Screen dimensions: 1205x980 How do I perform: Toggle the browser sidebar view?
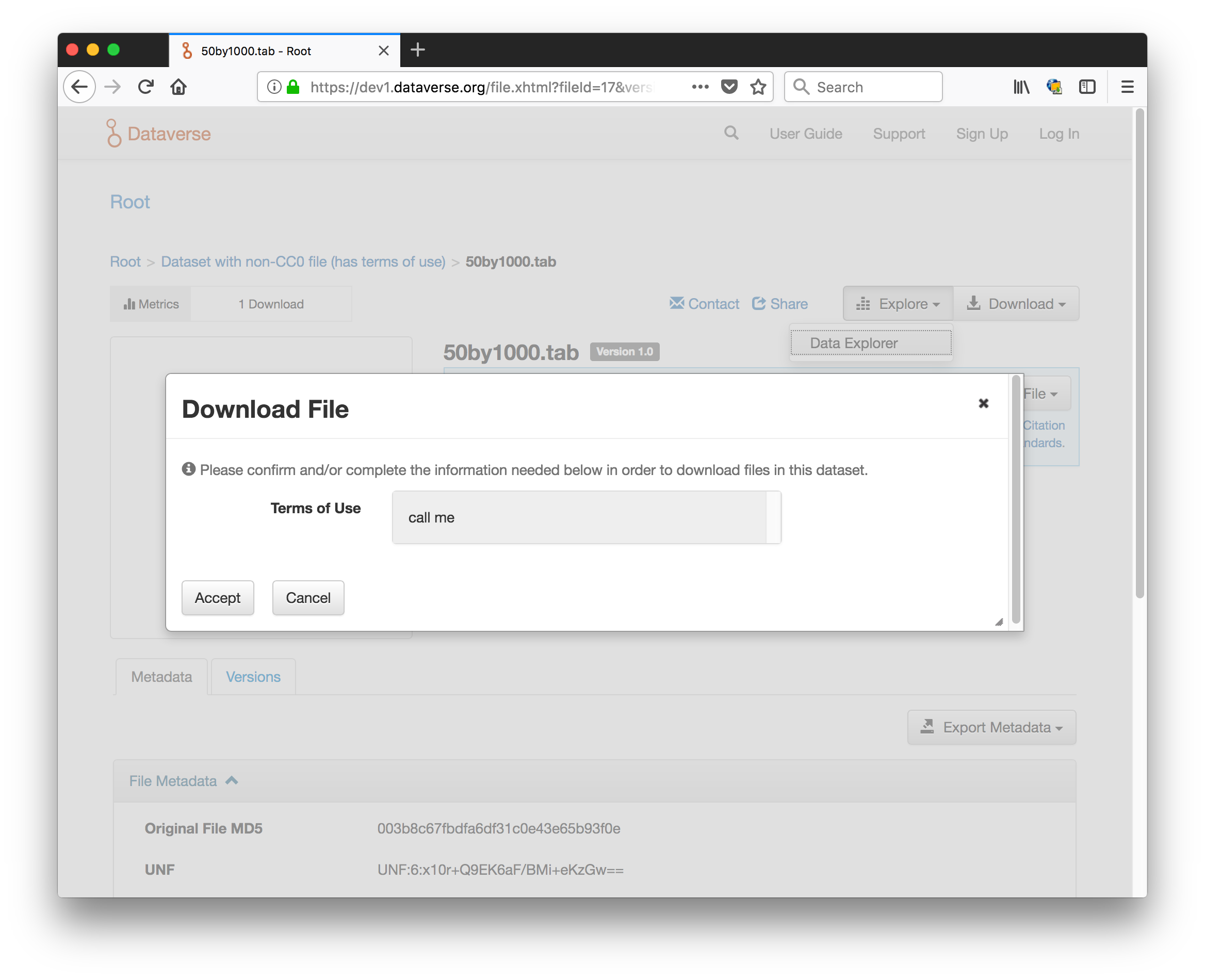click(1087, 87)
